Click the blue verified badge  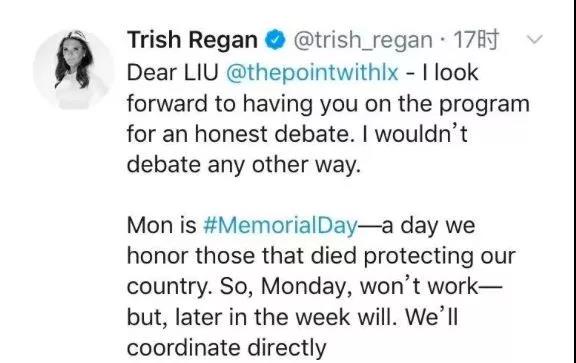click(275, 40)
